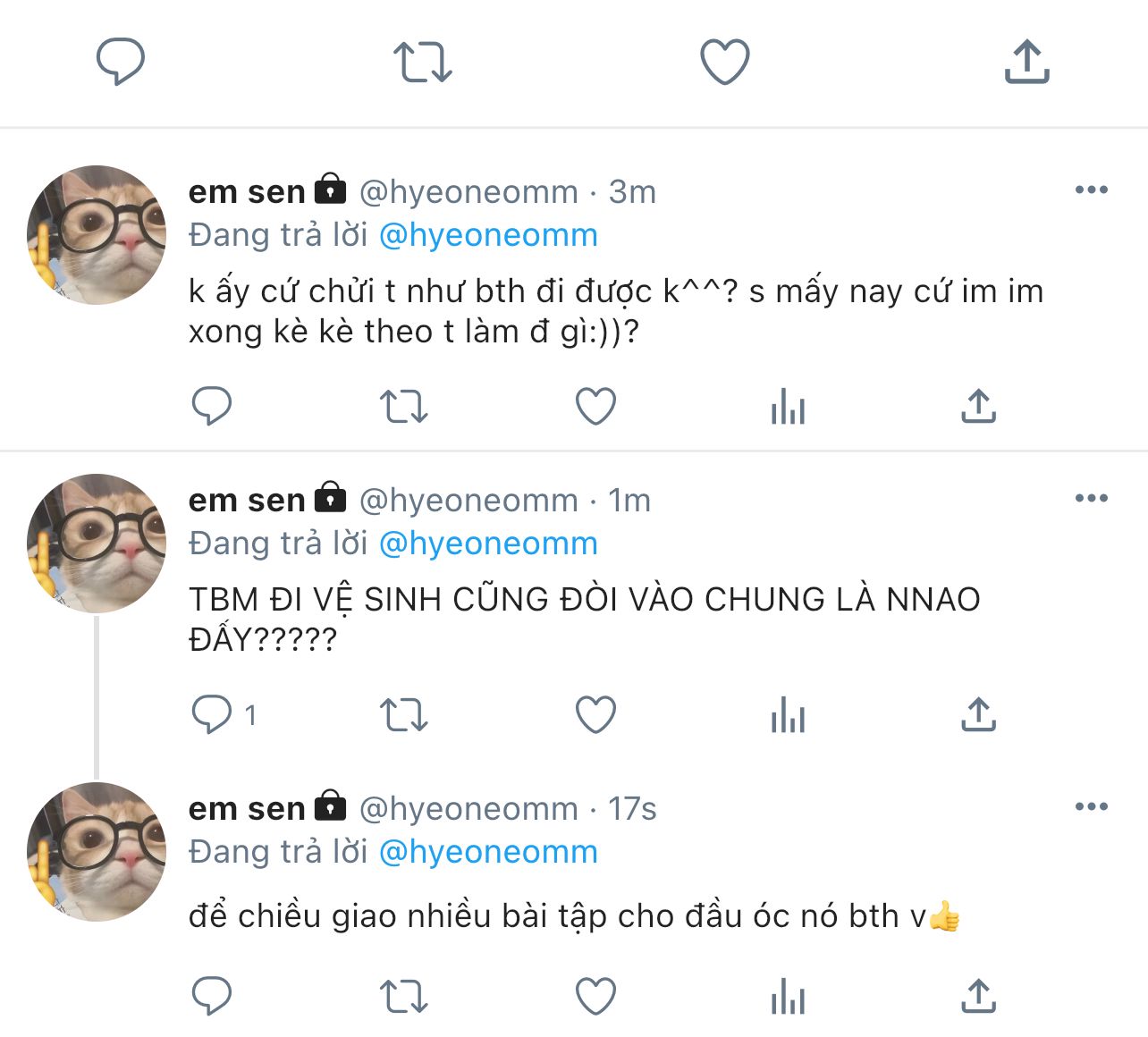This screenshot has height=1037, width=1148.
Task: Tap the large retweet icon at top
Action: [423, 63]
